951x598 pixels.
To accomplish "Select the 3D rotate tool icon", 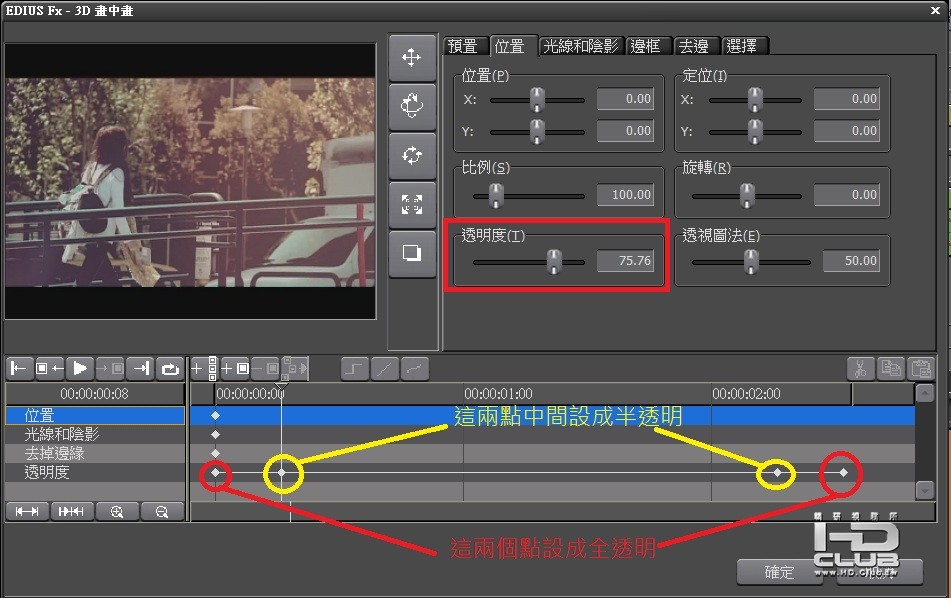I will (x=412, y=107).
